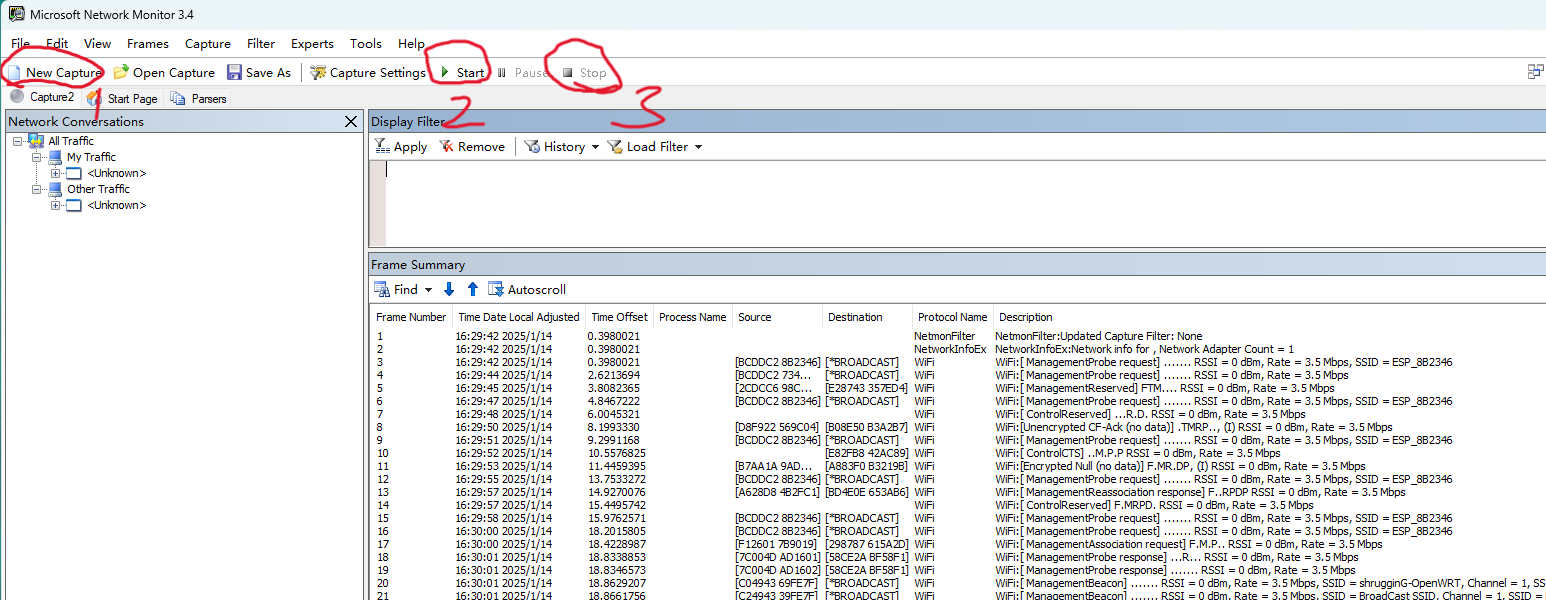Click Remove in the display filter toolbar
Screen dimensions: 1546x600
tap(472, 146)
